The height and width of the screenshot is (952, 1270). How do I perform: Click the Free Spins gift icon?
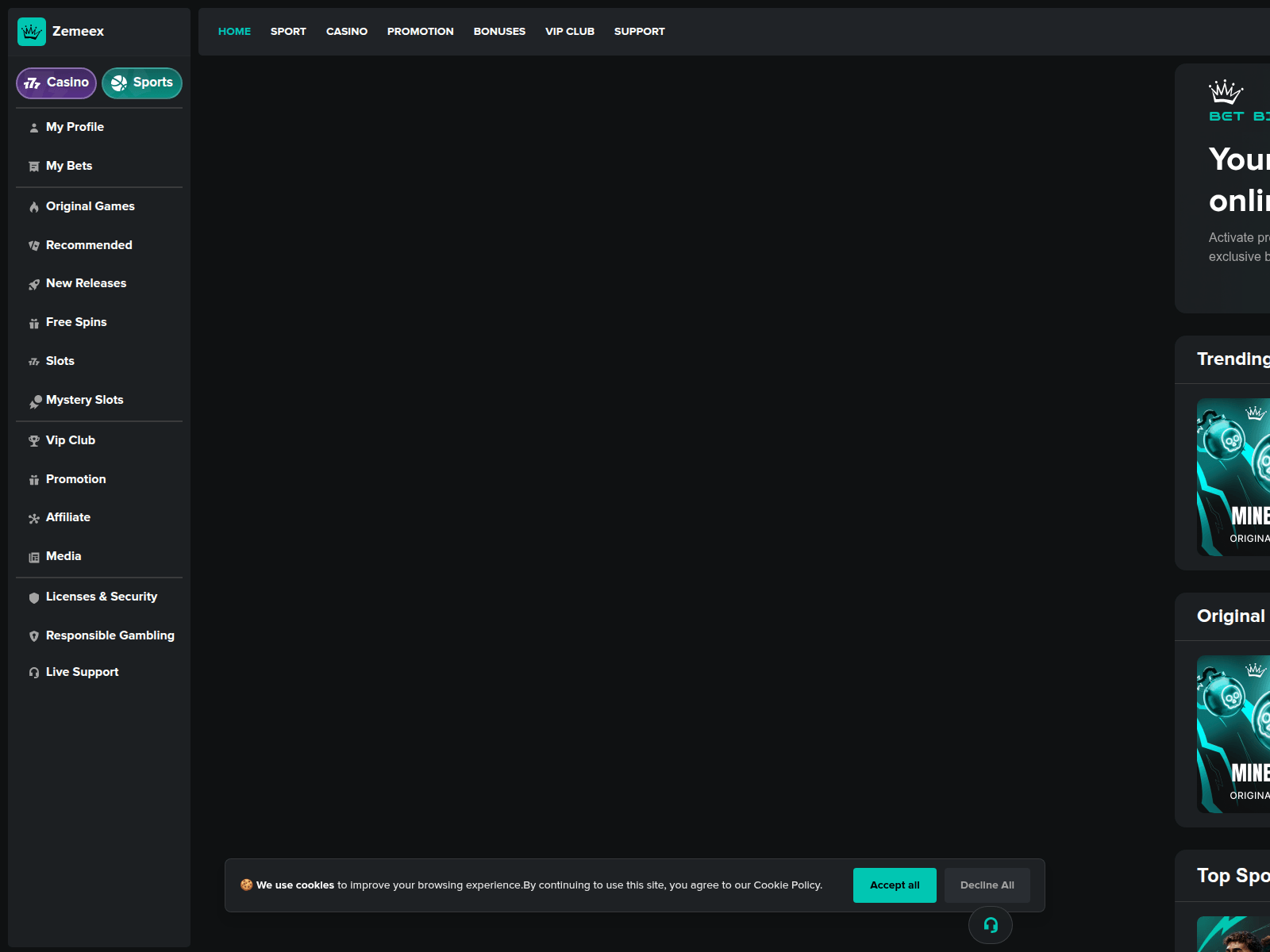(x=34, y=322)
